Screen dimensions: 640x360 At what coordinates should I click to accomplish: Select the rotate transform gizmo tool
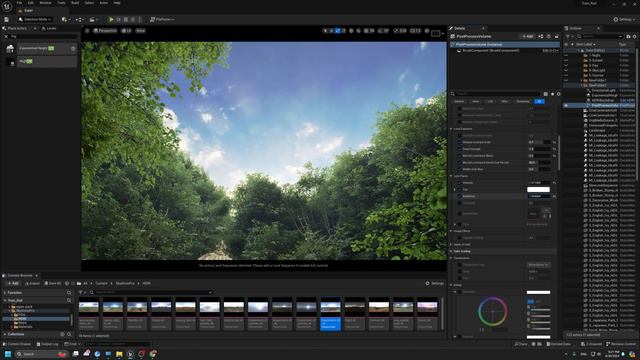[338, 31]
